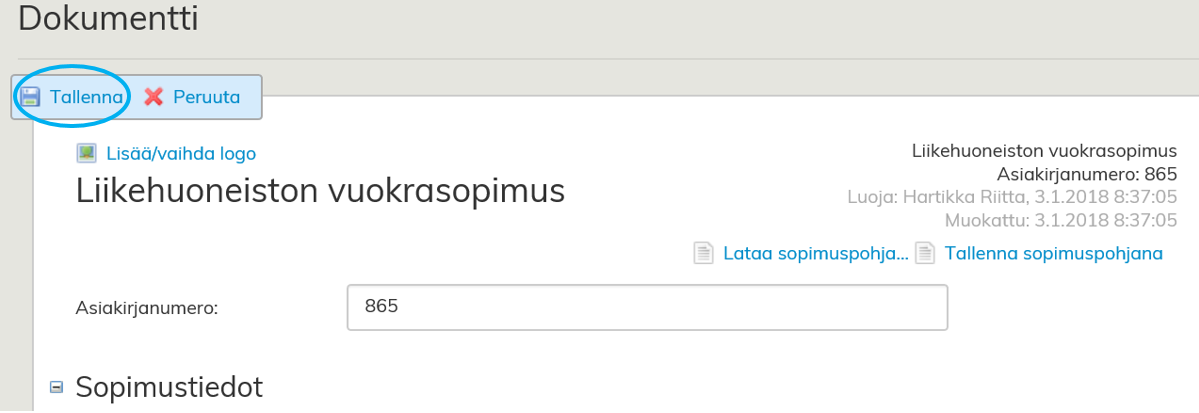Select the Tallenna sopimuspohjana link
Image resolution: width=1199 pixels, height=413 pixels.
[x=1053, y=253]
